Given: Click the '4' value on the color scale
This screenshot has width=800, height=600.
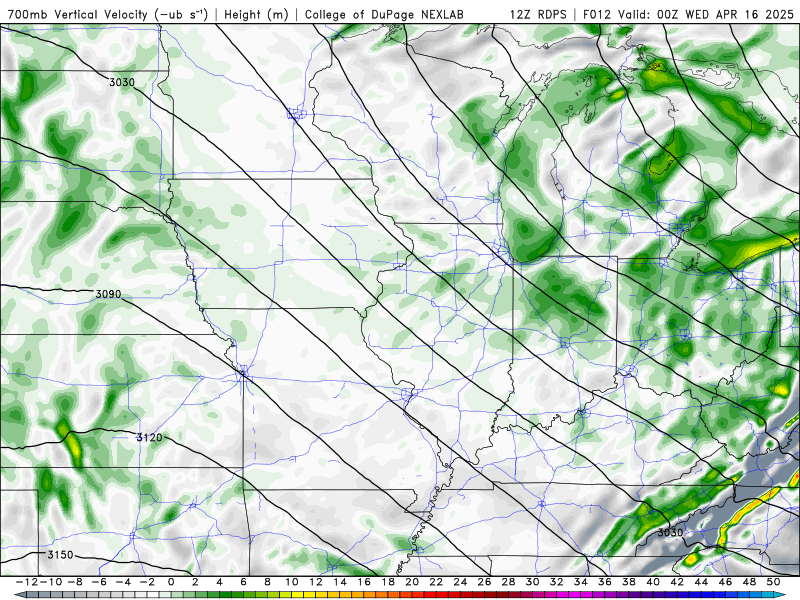Looking at the screenshot, I should pyautogui.click(x=219, y=582).
